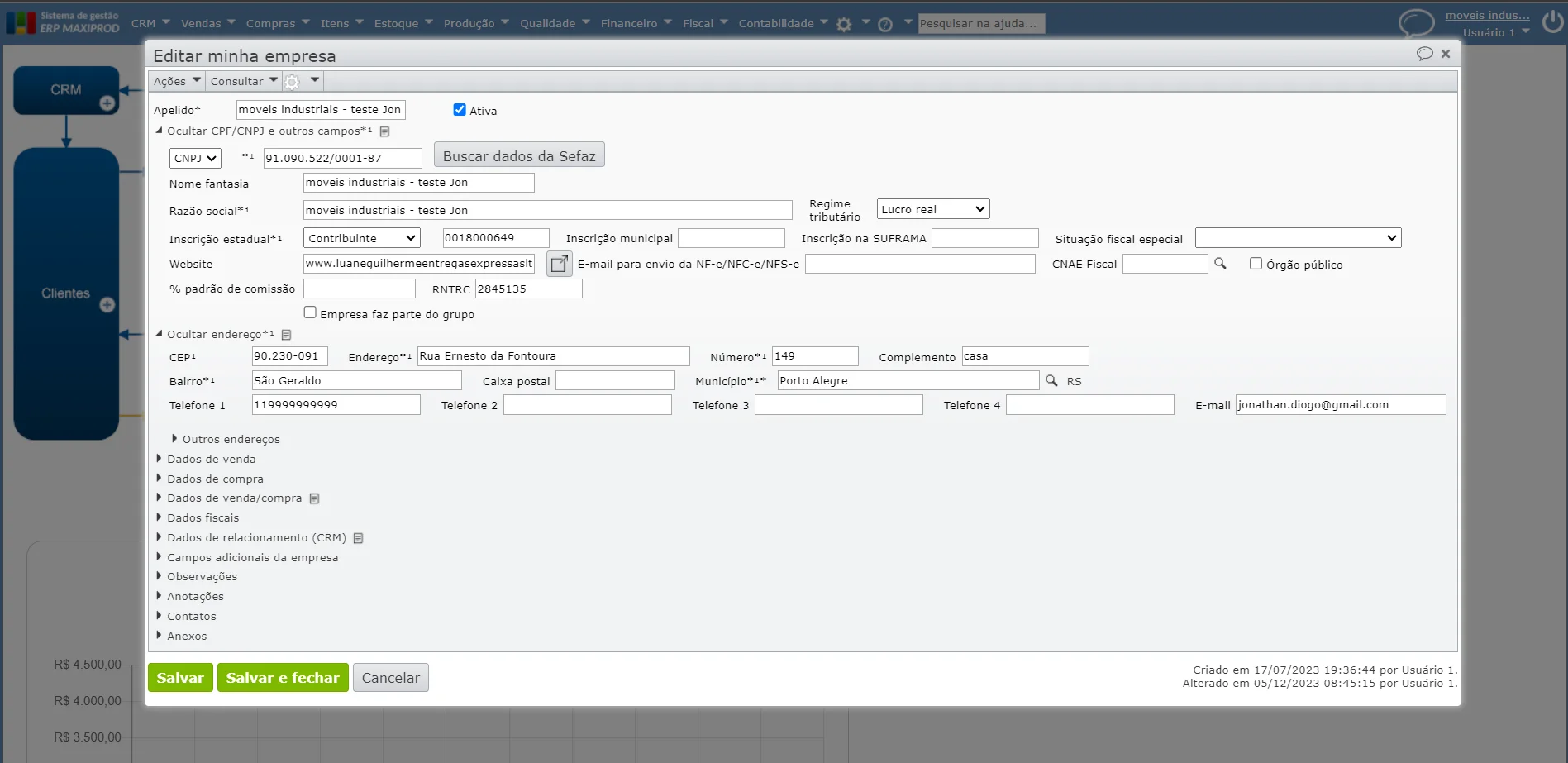Click note icon beside Ocultar endereço
1568x763 pixels.
click(287, 335)
